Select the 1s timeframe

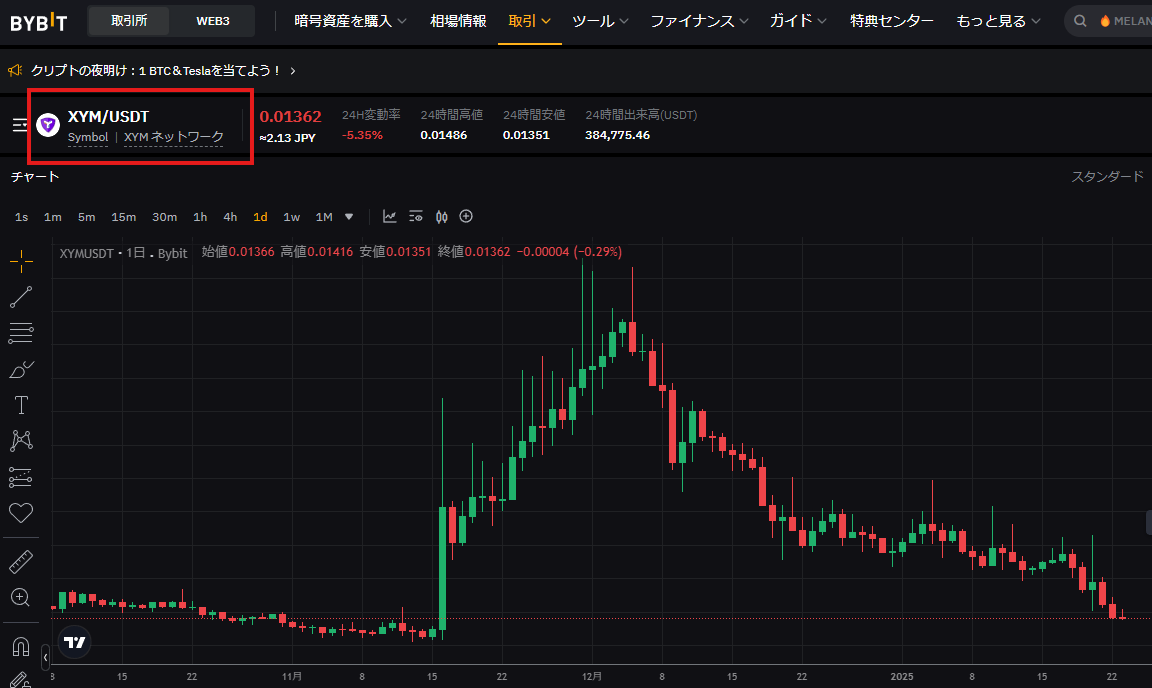tap(21, 217)
